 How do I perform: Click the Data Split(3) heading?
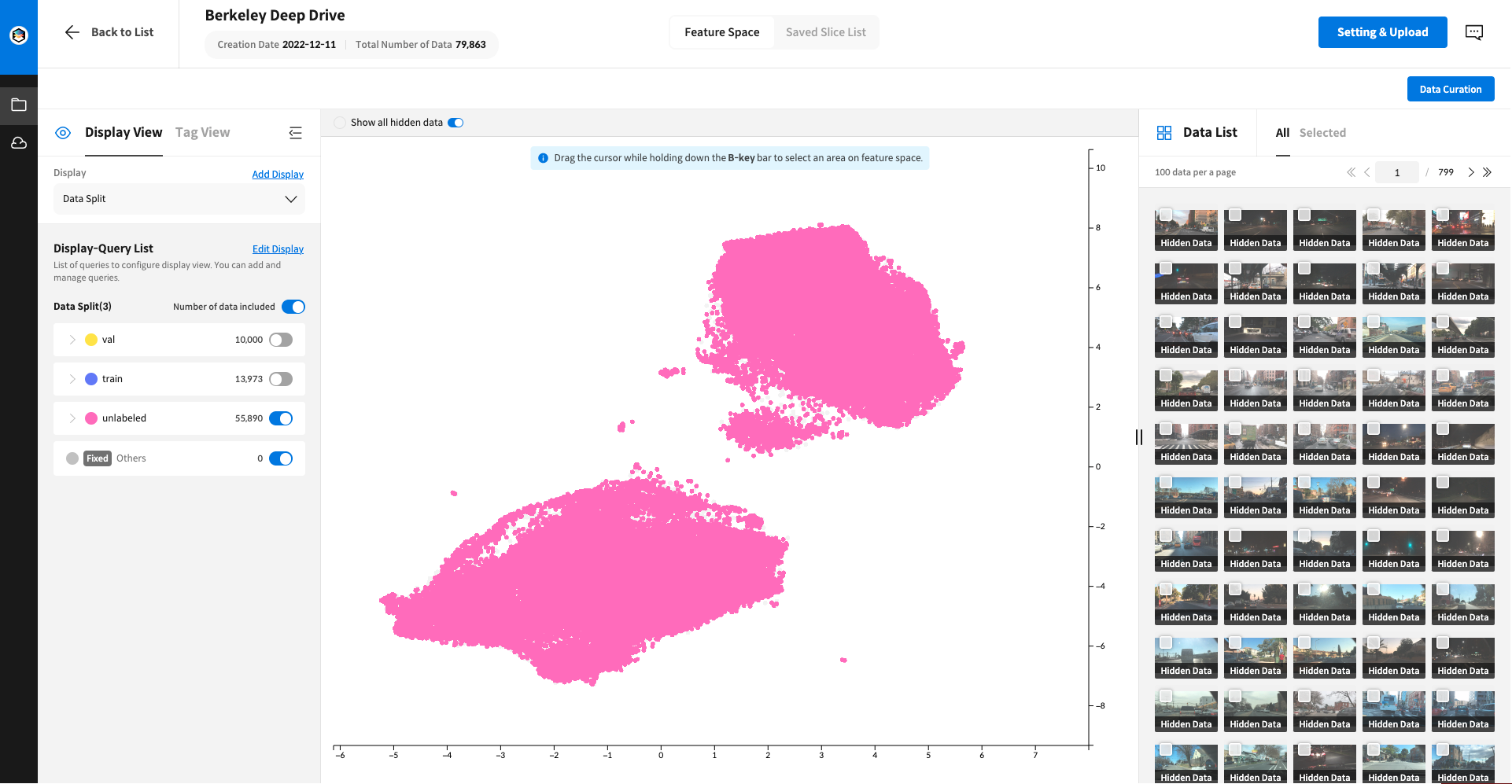83,307
